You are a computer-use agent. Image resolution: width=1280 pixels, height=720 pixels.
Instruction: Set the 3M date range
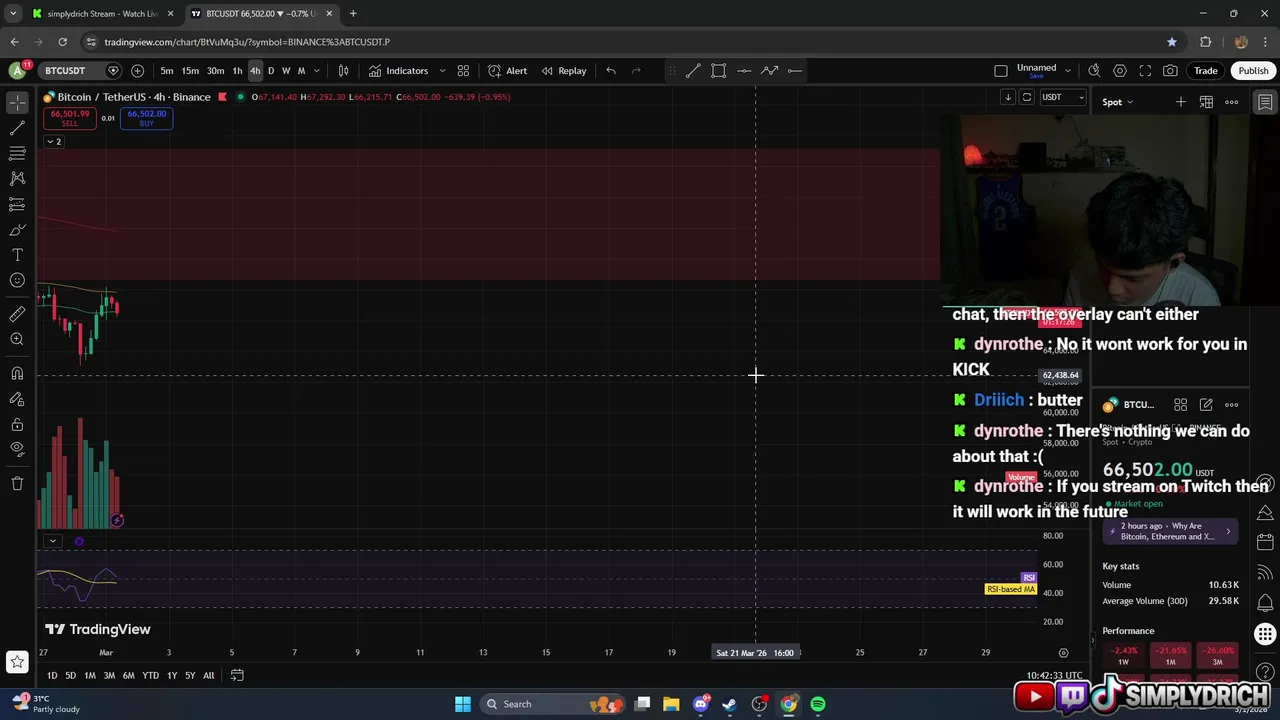[x=110, y=676]
